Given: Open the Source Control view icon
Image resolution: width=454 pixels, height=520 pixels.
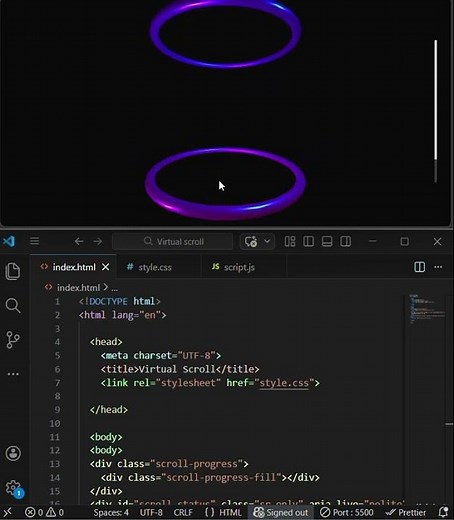Looking at the screenshot, I should point(13,340).
